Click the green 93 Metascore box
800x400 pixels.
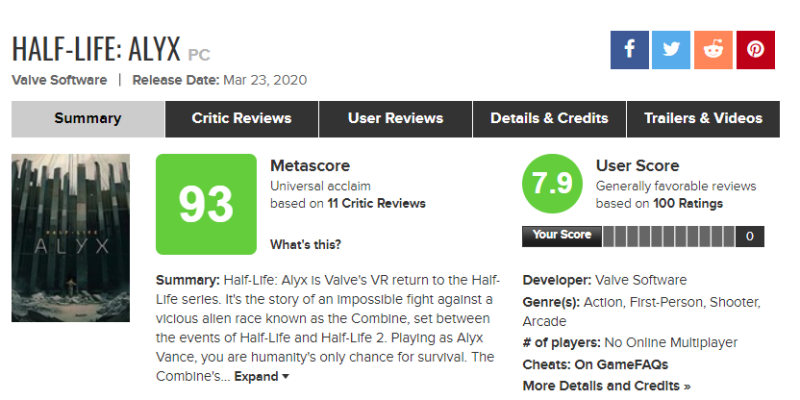click(x=206, y=204)
